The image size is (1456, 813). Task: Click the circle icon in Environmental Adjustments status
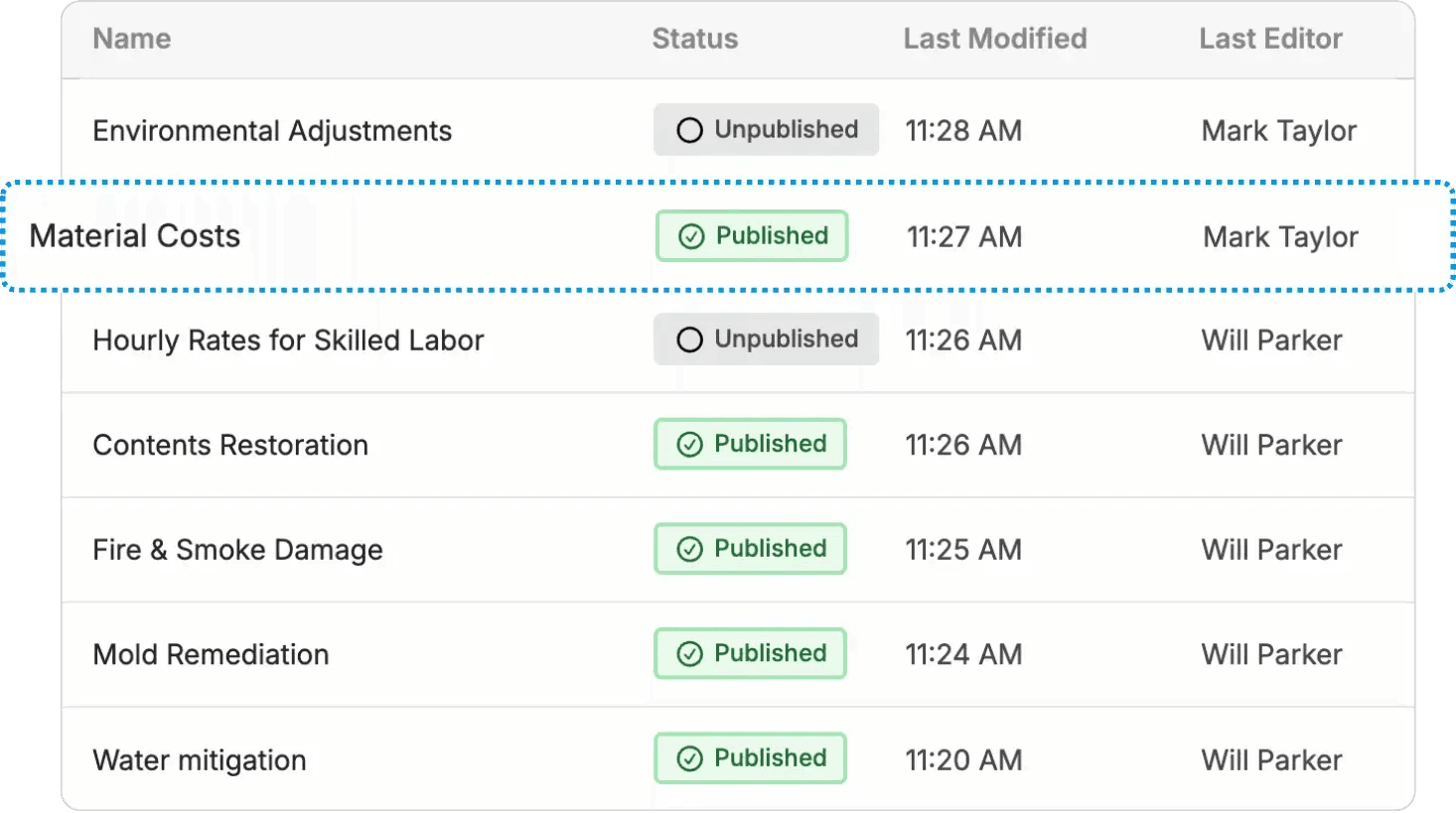point(689,130)
